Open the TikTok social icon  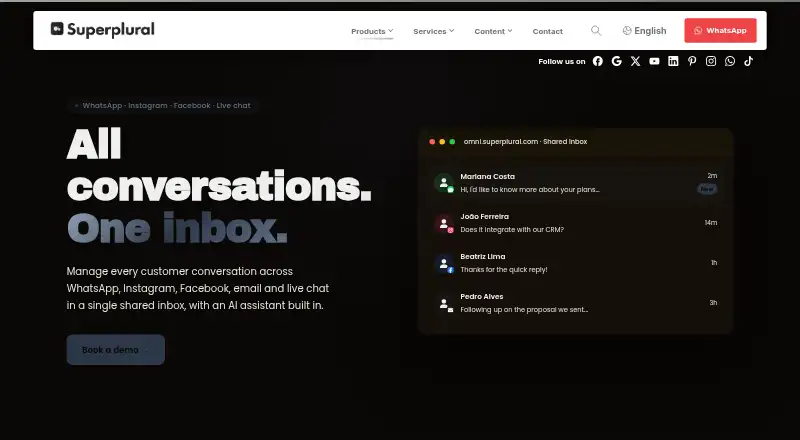[748, 61]
